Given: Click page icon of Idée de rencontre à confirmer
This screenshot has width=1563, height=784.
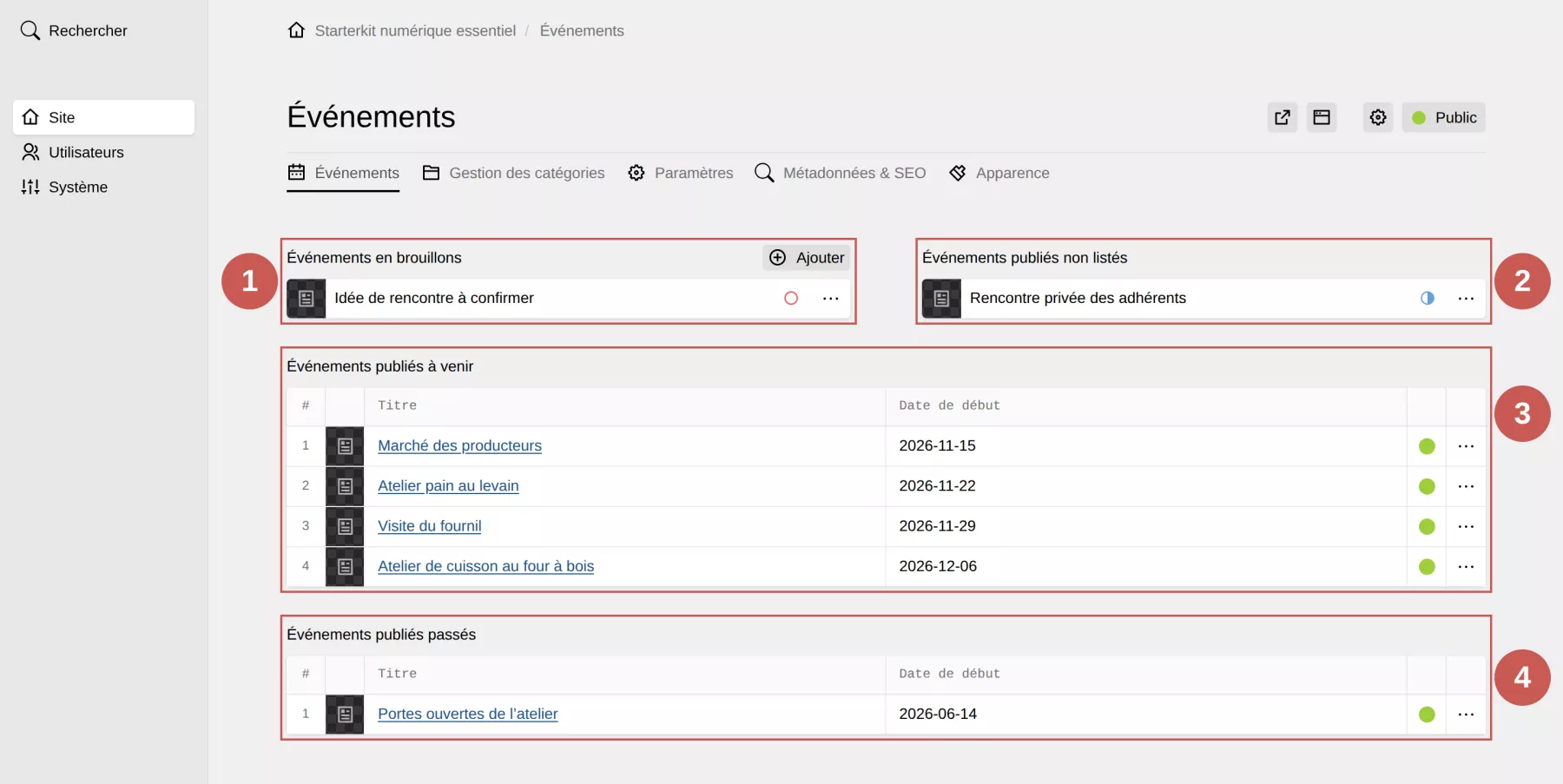Looking at the screenshot, I should pyautogui.click(x=307, y=299).
